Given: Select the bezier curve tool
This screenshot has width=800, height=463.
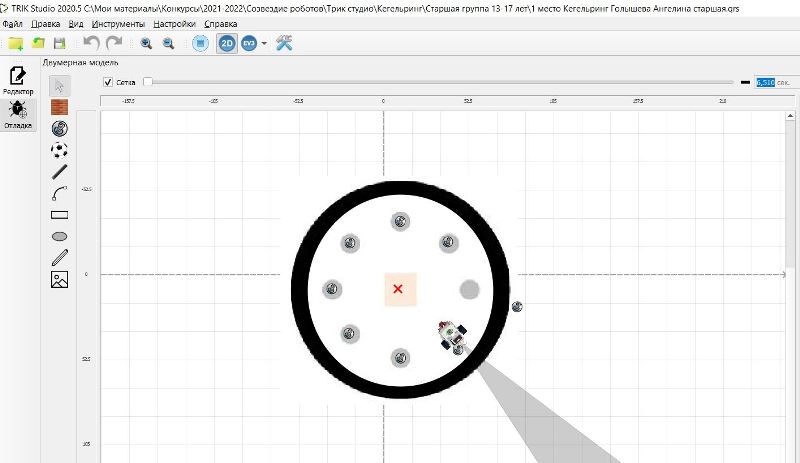Looking at the screenshot, I should (x=59, y=192).
